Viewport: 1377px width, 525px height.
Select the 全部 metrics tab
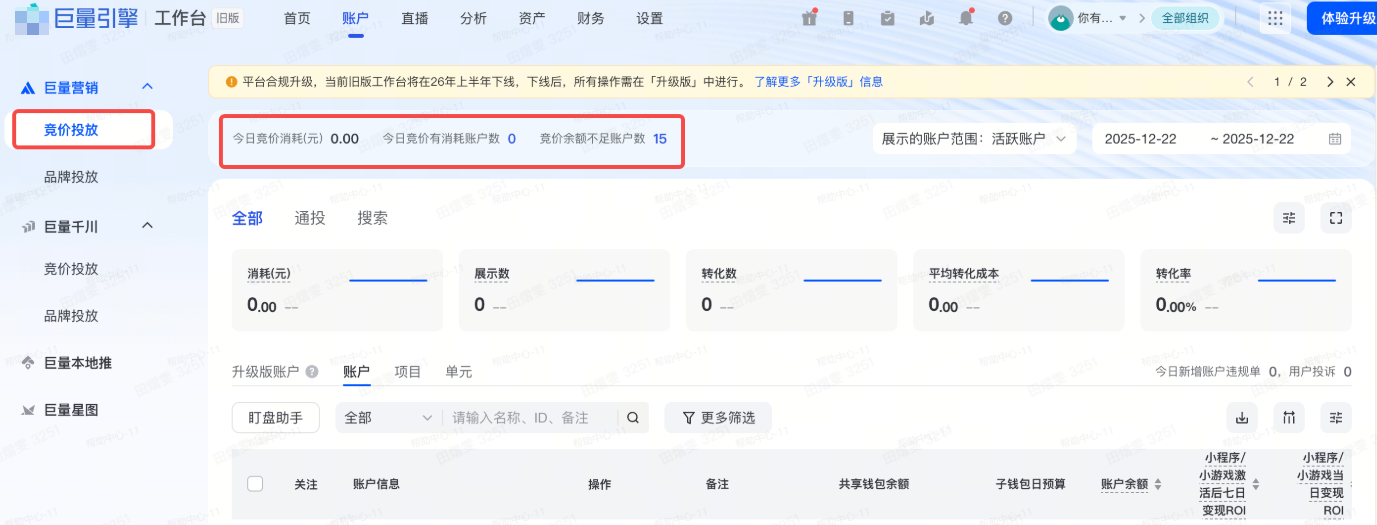[247, 218]
